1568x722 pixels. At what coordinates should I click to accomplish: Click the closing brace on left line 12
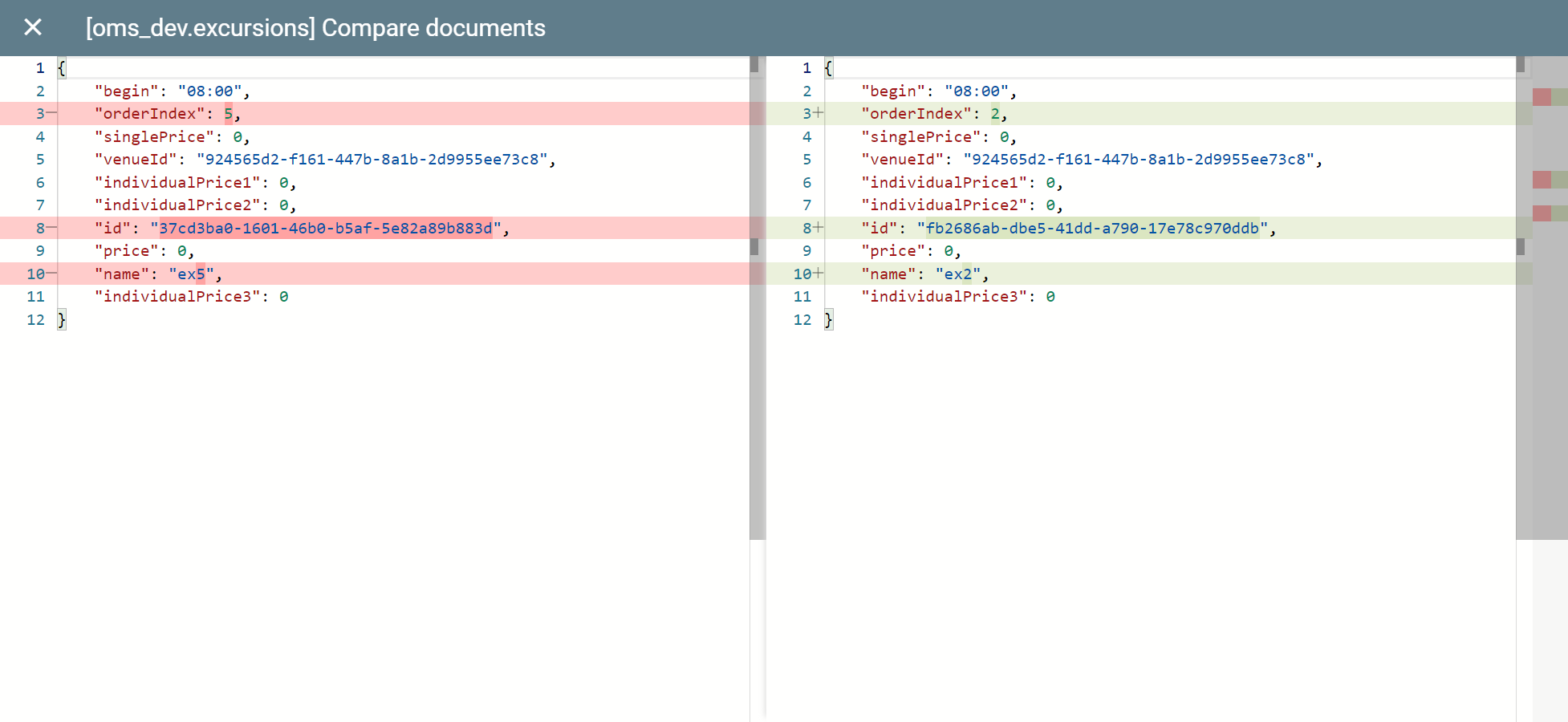pos(61,319)
